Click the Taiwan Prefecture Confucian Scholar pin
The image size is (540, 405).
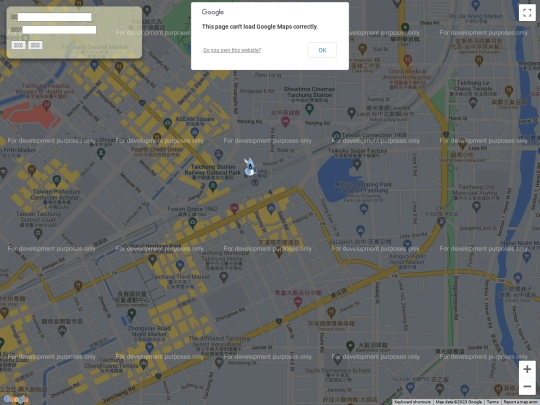click(x=57, y=180)
